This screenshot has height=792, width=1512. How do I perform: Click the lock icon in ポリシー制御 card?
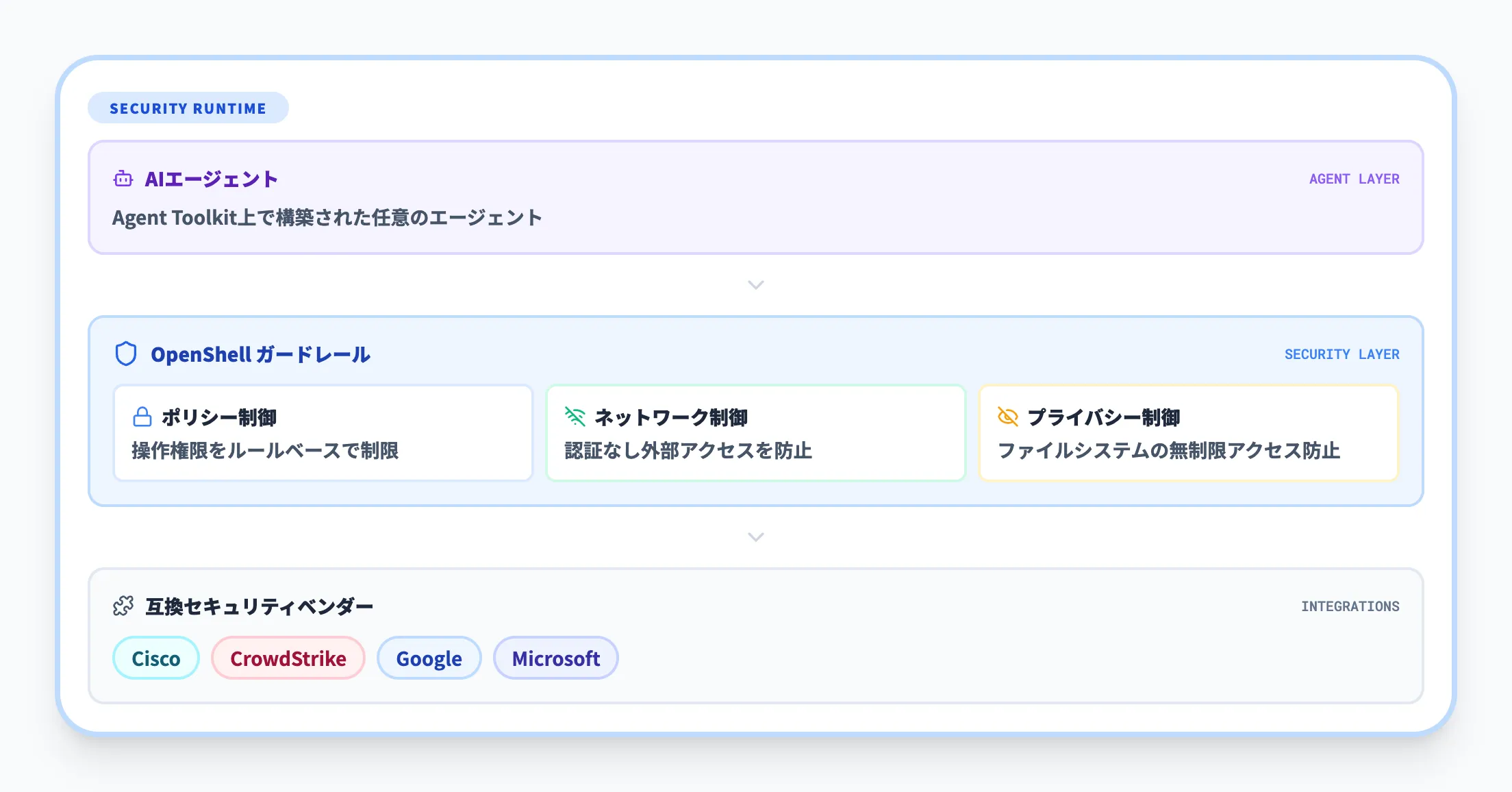click(142, 415)
